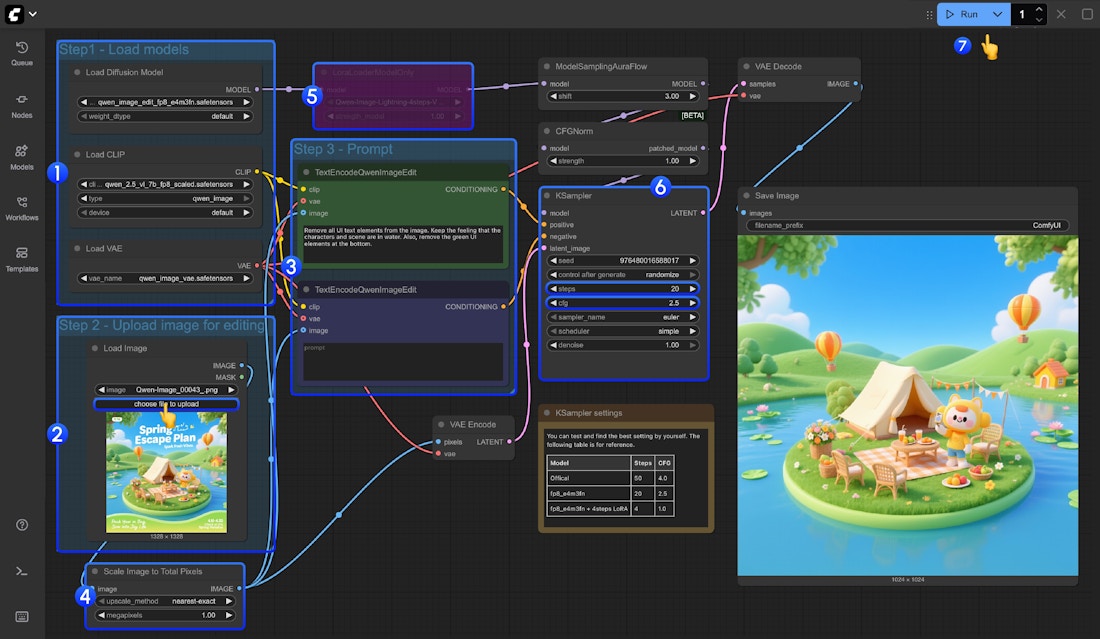Click the choose file to upload button
This screenshot has width=1100, height=639.
click(165, 402)
